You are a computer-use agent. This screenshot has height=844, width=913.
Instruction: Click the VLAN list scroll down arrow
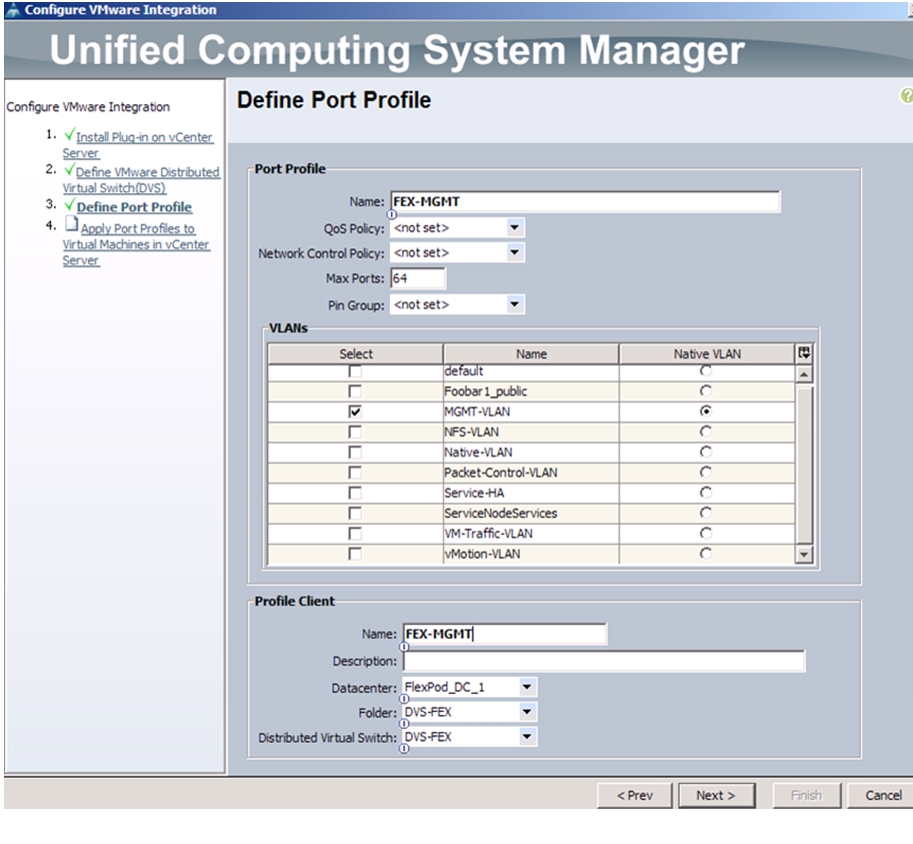coord(804,555)
